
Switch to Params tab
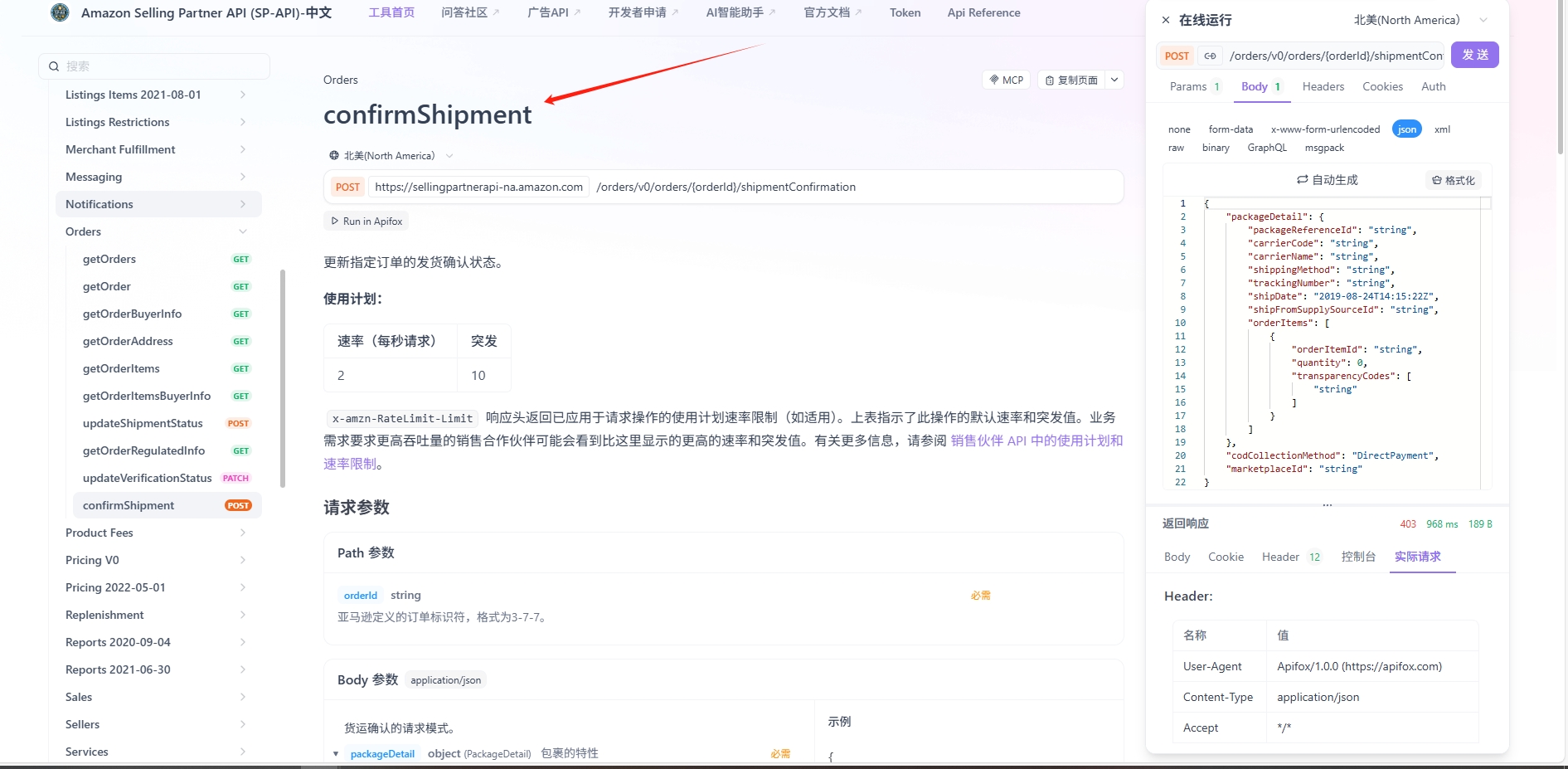1195,86
